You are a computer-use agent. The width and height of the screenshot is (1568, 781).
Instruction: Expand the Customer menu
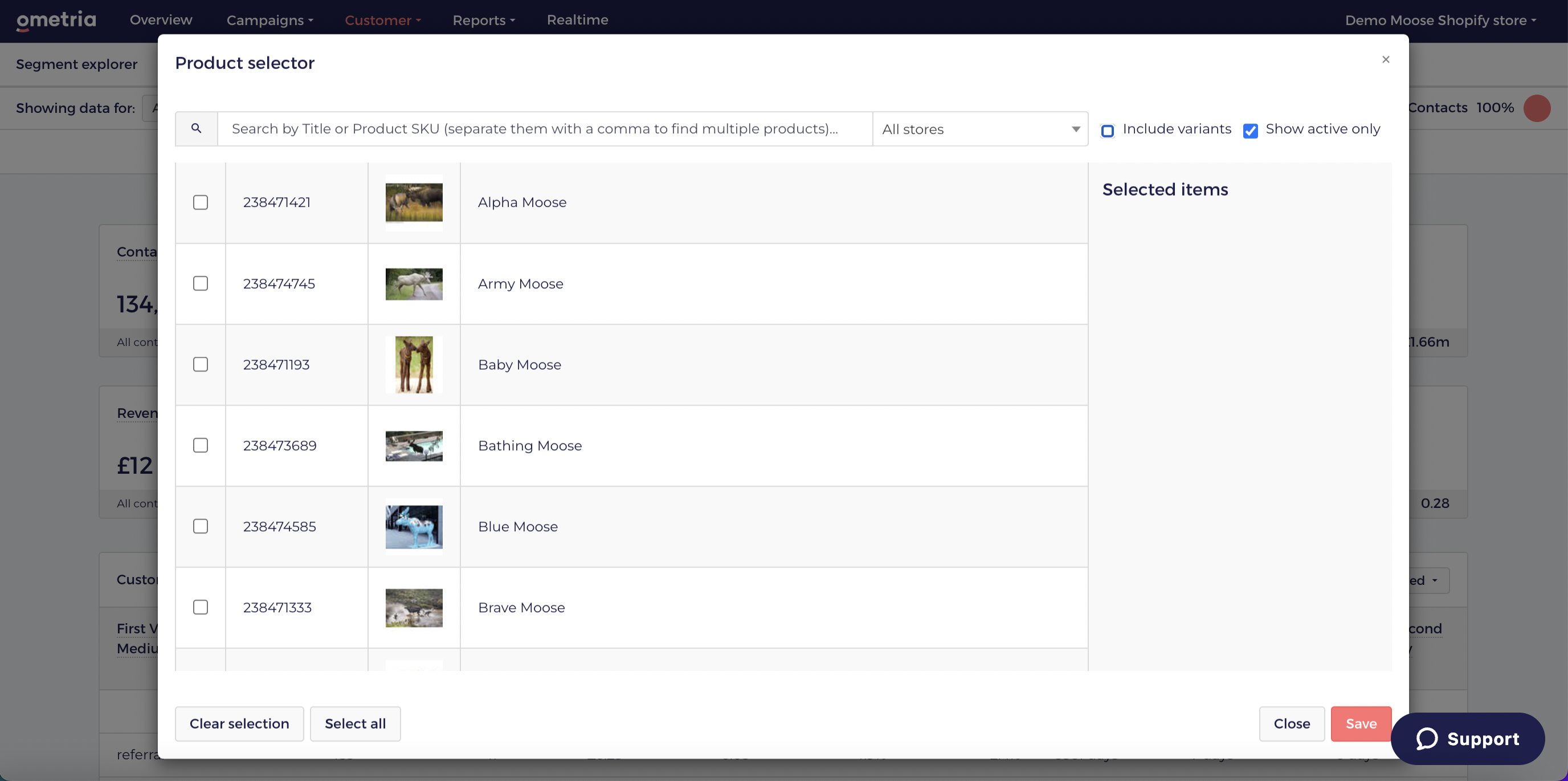(x=383, y=20)
